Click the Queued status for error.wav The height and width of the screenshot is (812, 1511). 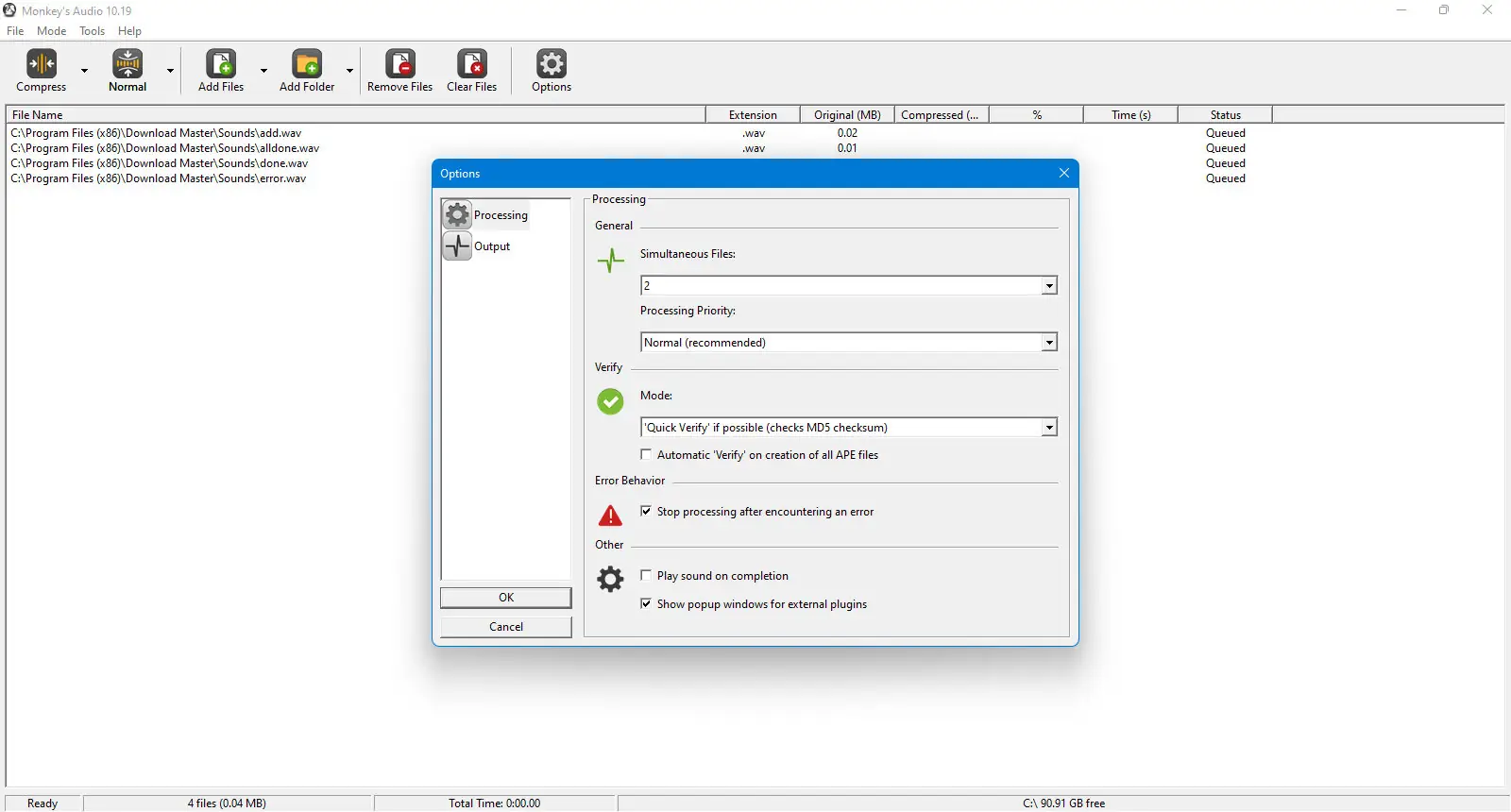pyautogui.click(x=1226, y=178)
